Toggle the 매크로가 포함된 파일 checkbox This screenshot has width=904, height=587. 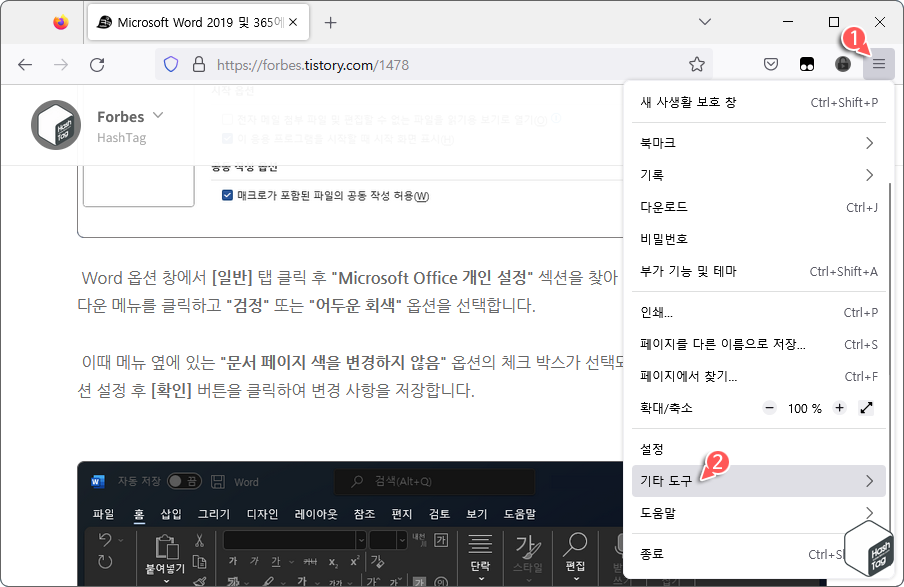(x=227, y=195)
